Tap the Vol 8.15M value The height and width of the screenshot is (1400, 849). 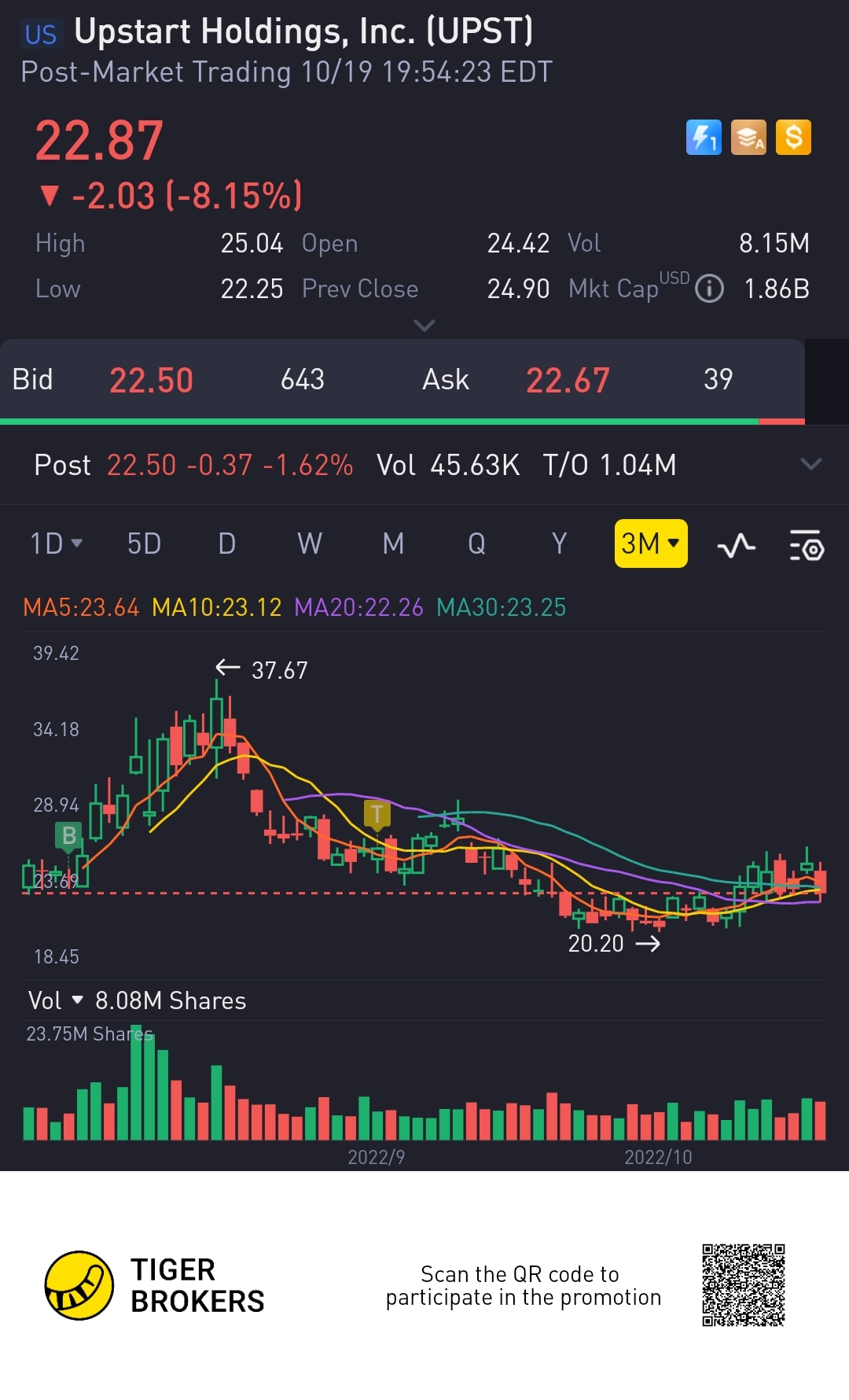[x=774, y=243]
